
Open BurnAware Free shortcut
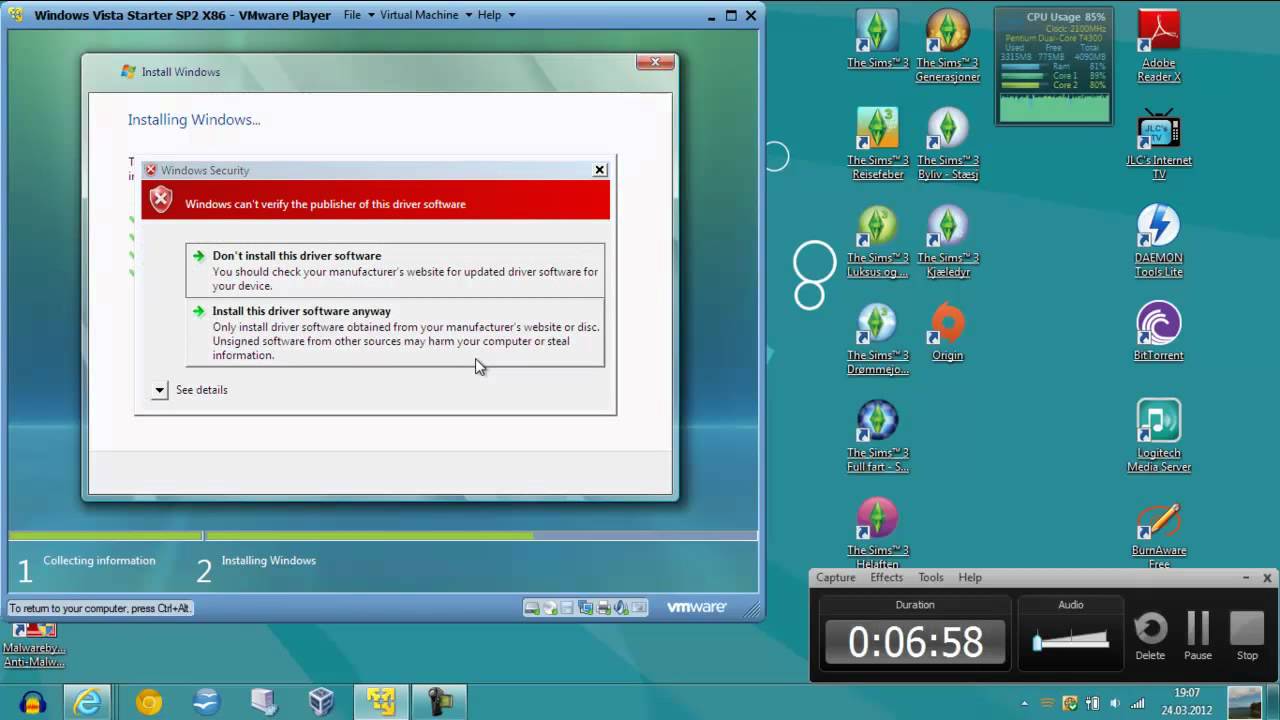[1159, 533]
